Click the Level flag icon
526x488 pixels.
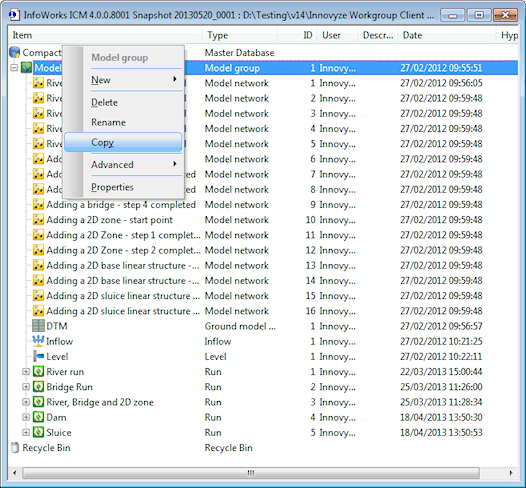(x=38, y=357)
